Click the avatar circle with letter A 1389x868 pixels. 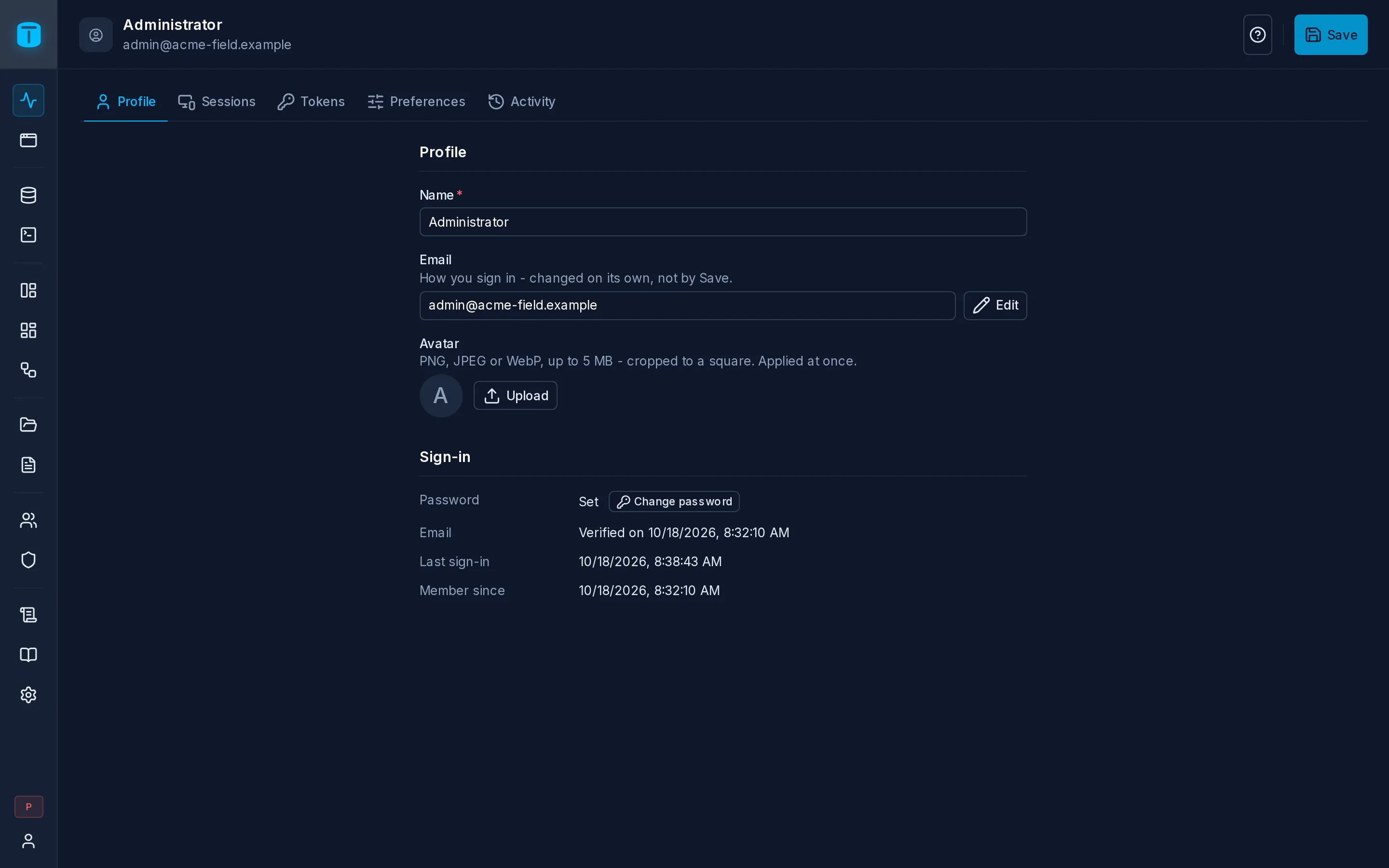point(441,395)
